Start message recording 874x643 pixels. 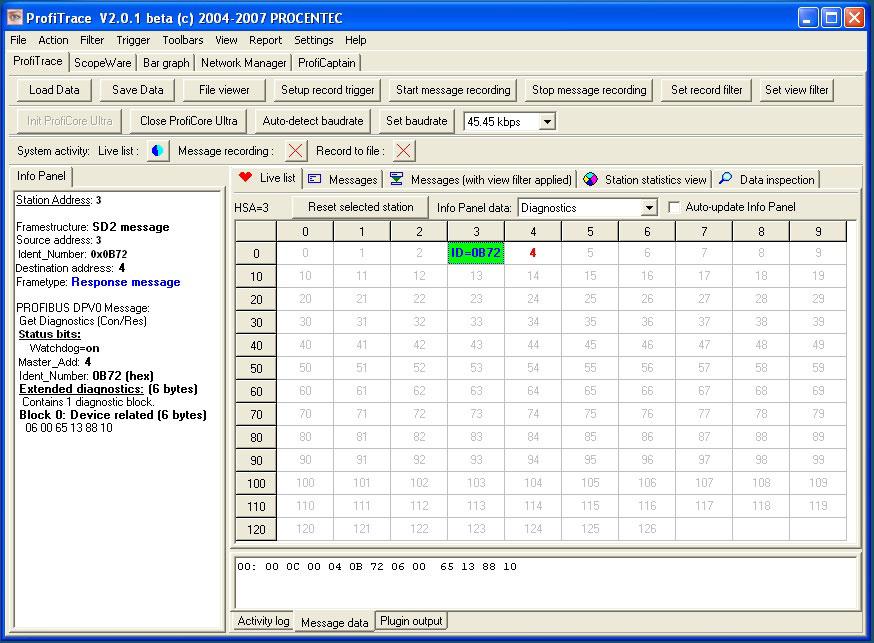point(453,90)
